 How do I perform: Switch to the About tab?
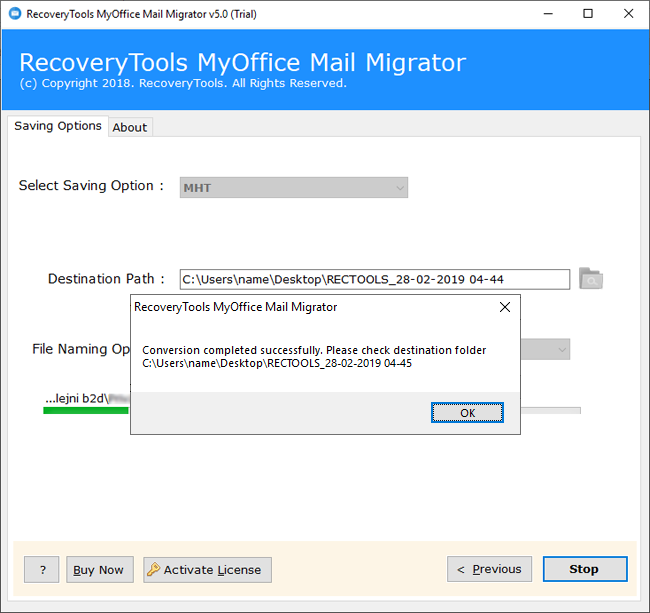(130, 127)
